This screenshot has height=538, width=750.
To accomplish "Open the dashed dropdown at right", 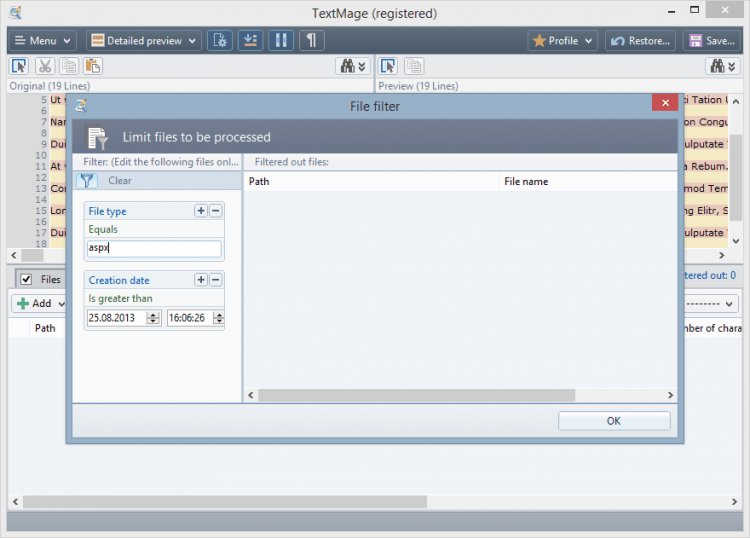I will click(x=711, y=303).
